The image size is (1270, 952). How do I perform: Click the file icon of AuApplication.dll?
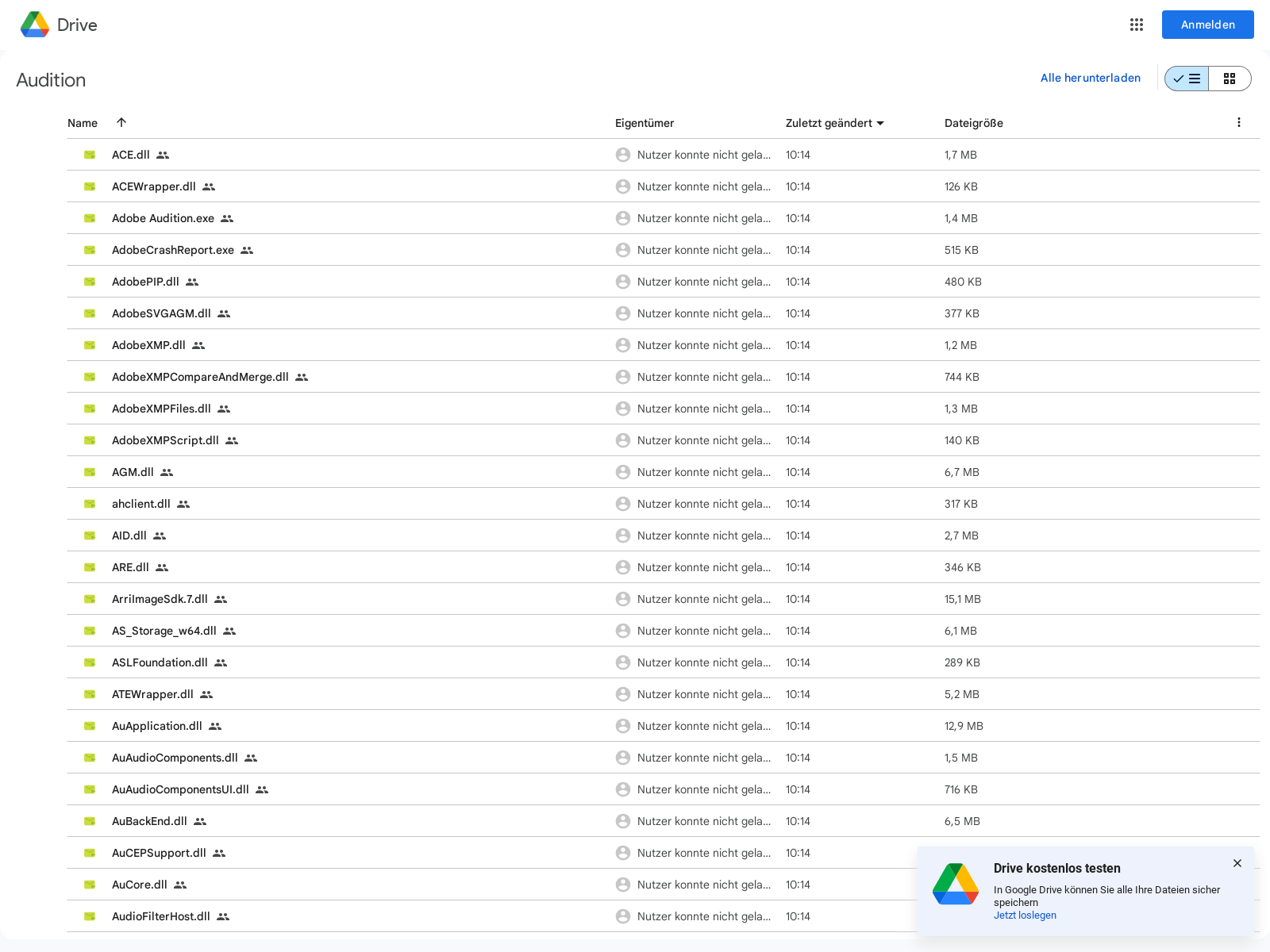click(x=90, y=726)
